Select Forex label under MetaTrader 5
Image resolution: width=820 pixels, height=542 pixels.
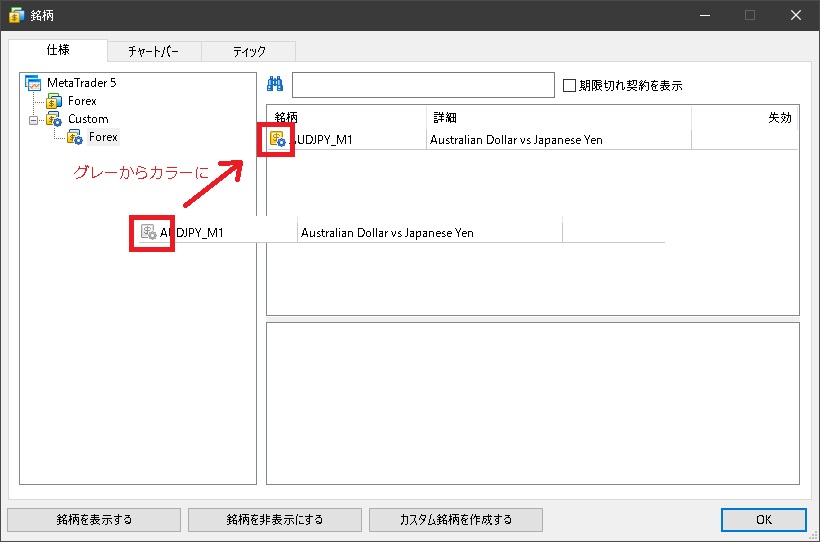82,100
